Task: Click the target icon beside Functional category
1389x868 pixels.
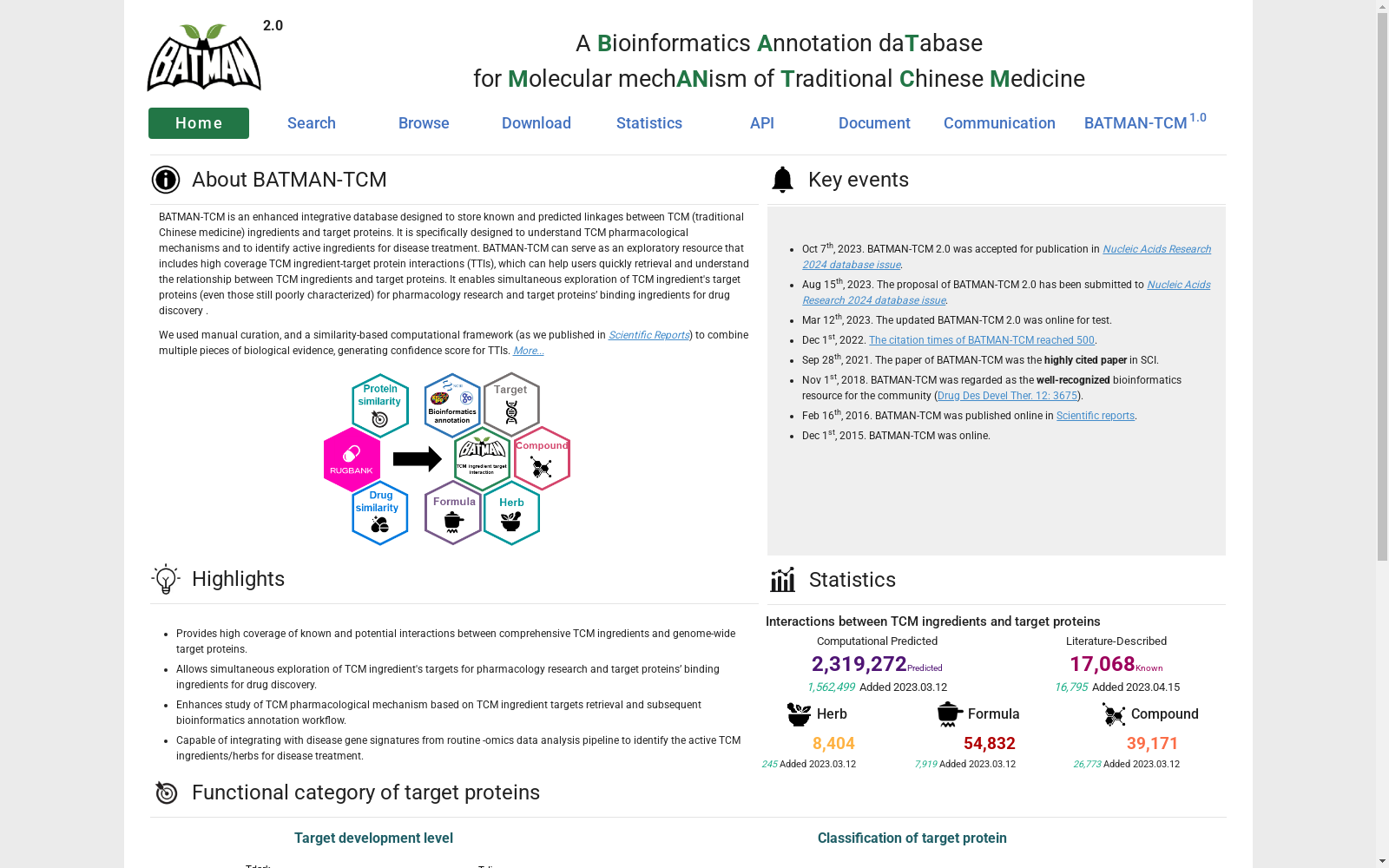Action: click(x=166, y=792)
